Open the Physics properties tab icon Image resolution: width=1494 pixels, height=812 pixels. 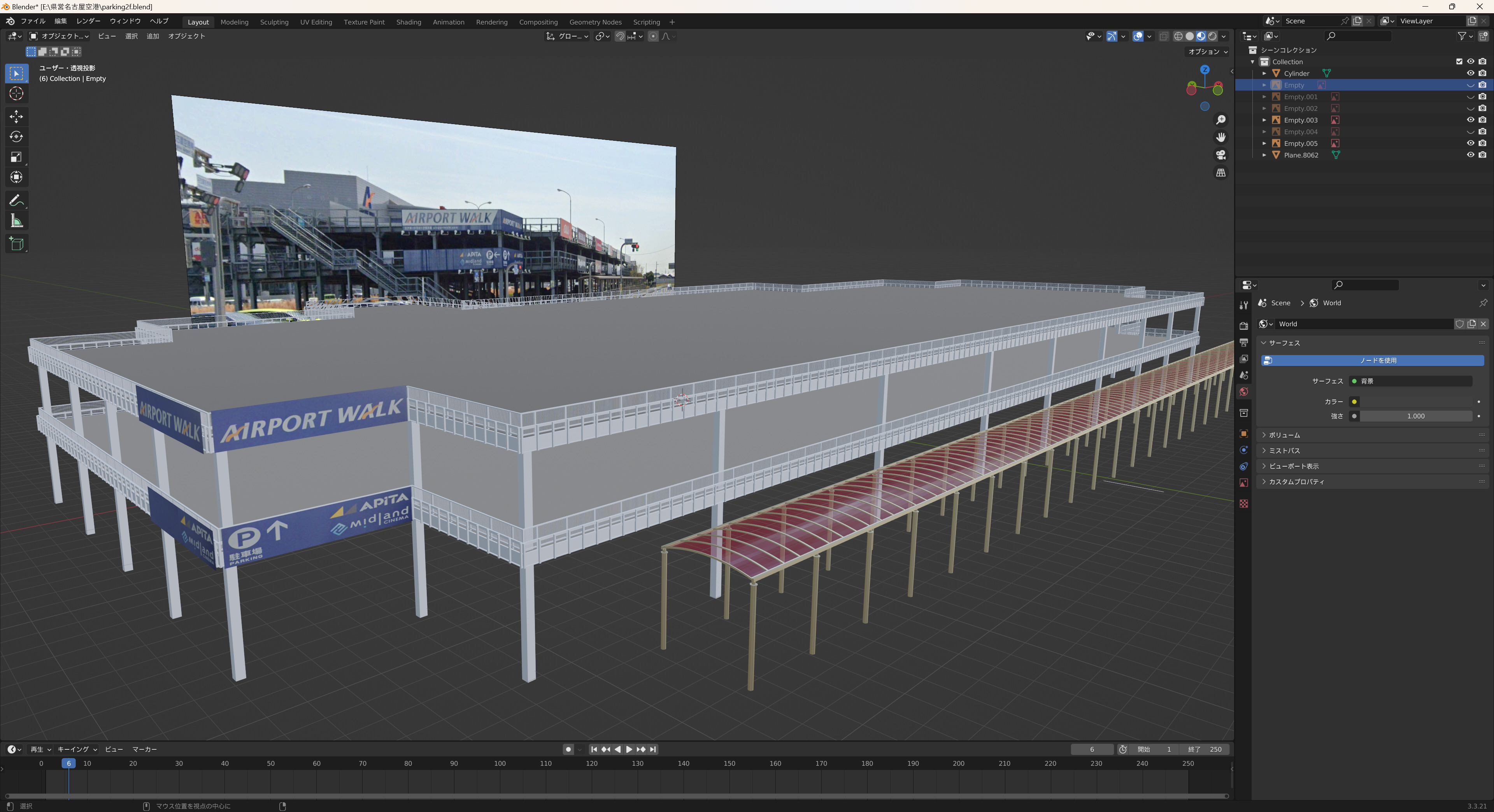tap(1243, 450)
